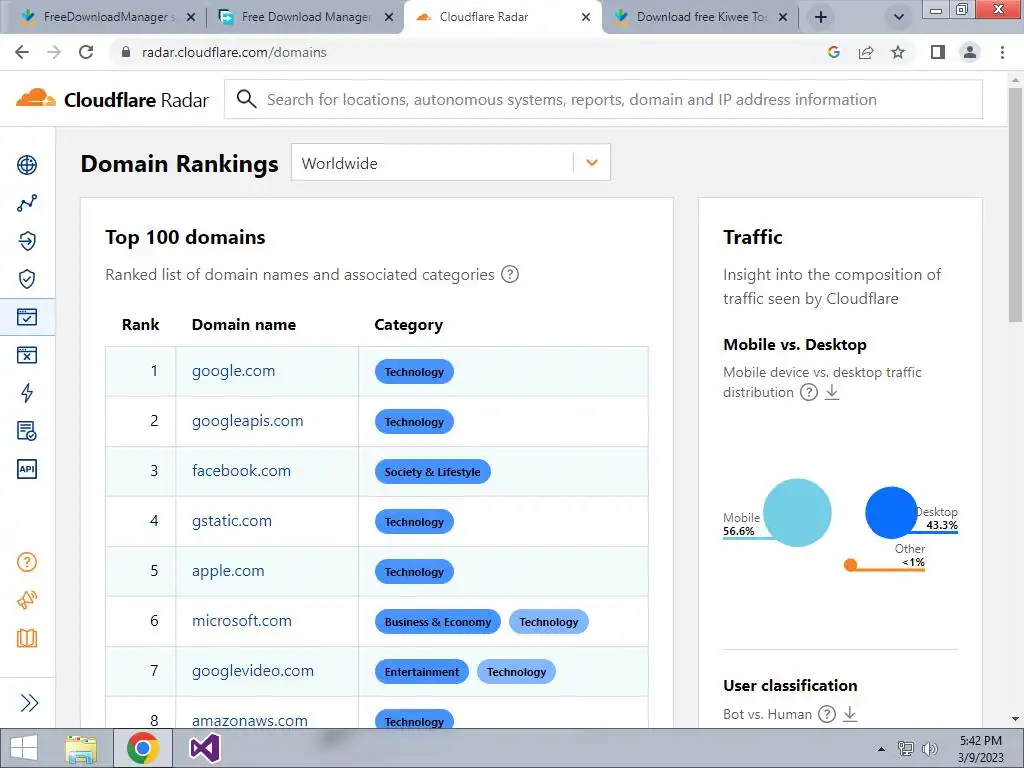
Task: Click the orange Other dot in chart
Action: [x=850, y=565]
